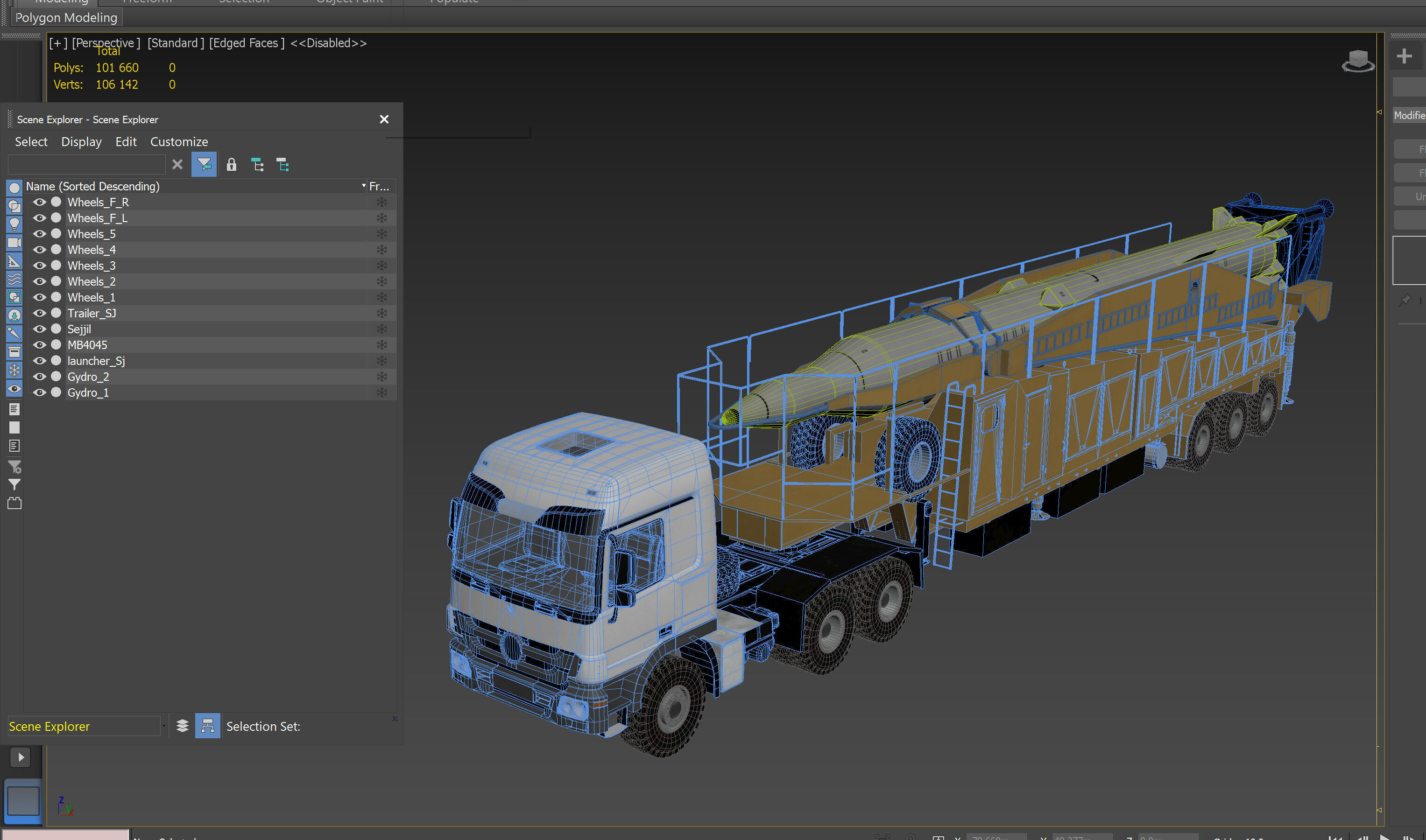Open the Display menu
The width and height of the screenshot is (1426, 840).
coord(81,141)
